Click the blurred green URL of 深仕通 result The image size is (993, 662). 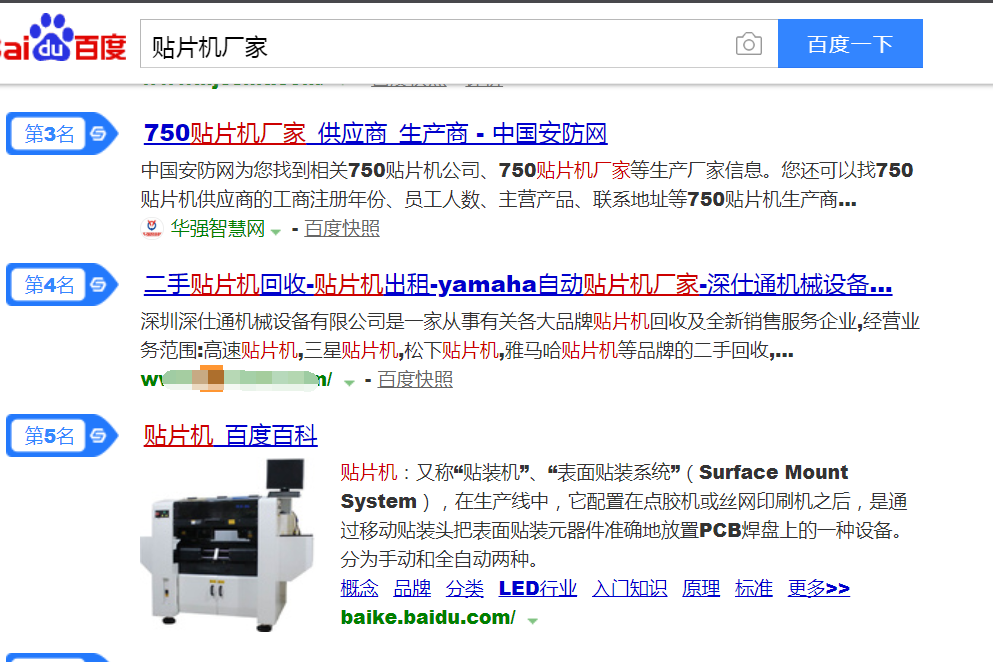tap(236, 379)
